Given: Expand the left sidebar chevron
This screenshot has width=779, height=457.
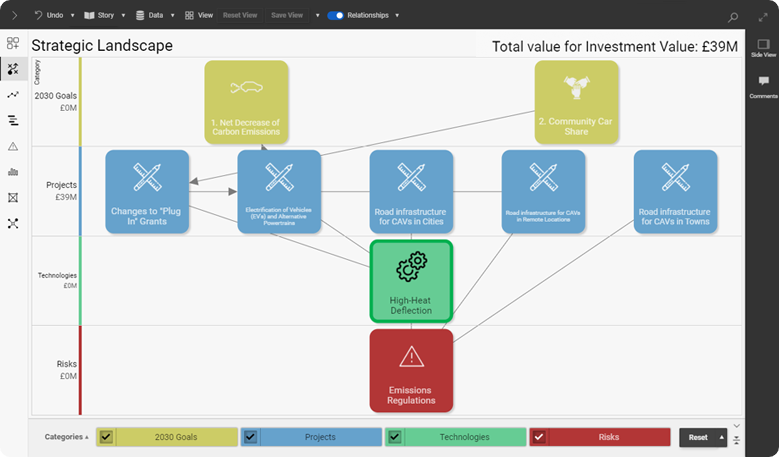Looking at the screenshot, I should (x=13, y=16).
